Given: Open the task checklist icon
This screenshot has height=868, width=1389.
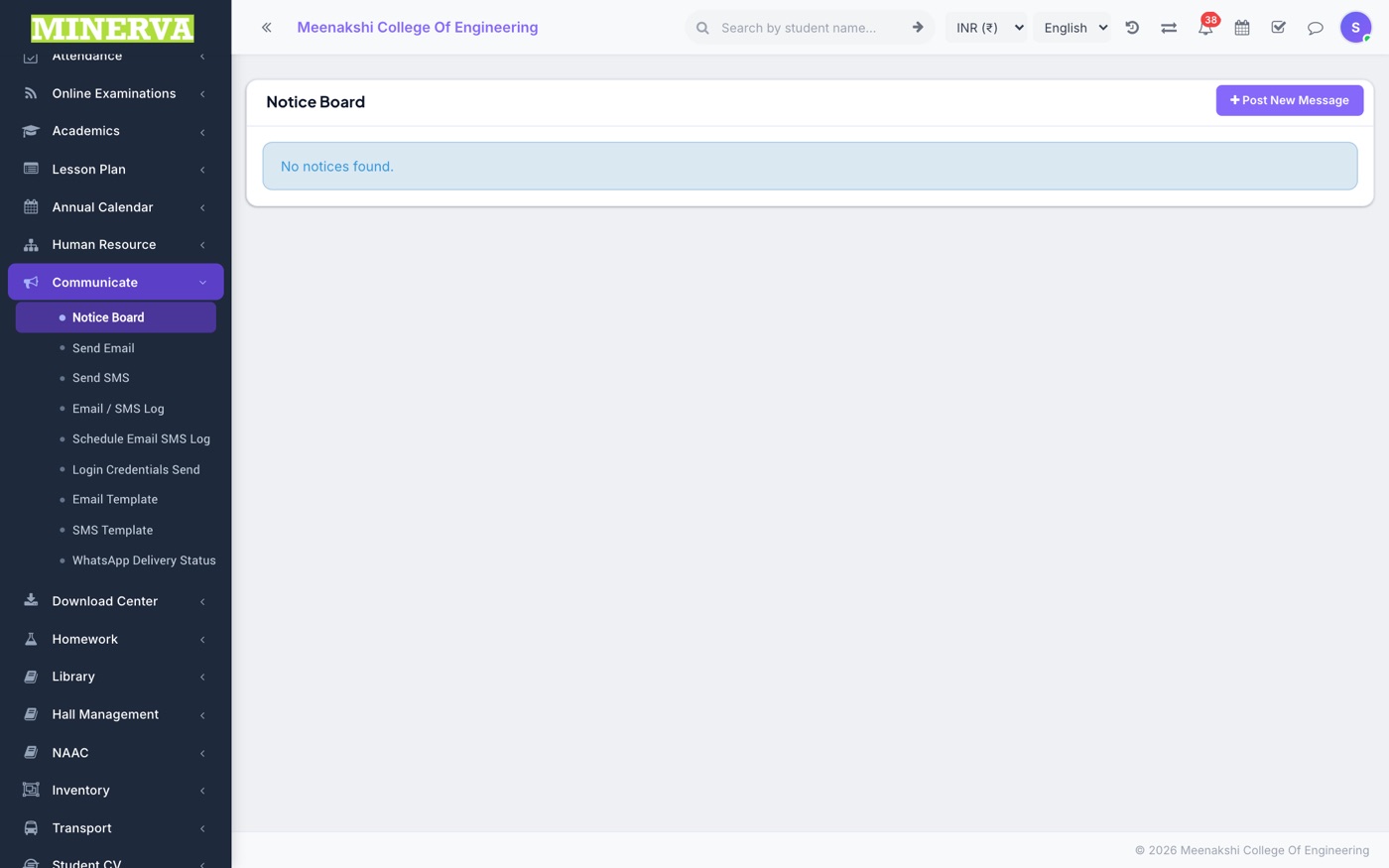Looking at the screenshot, I should (1279, 28).
